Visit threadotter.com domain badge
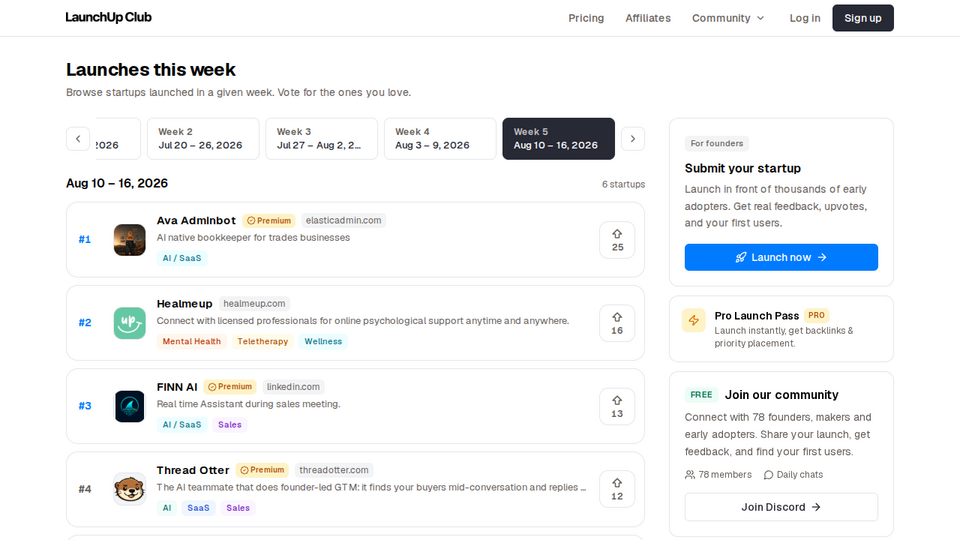Screen dimensions: 960x540 pyautogui.click(x=334, y=470)
